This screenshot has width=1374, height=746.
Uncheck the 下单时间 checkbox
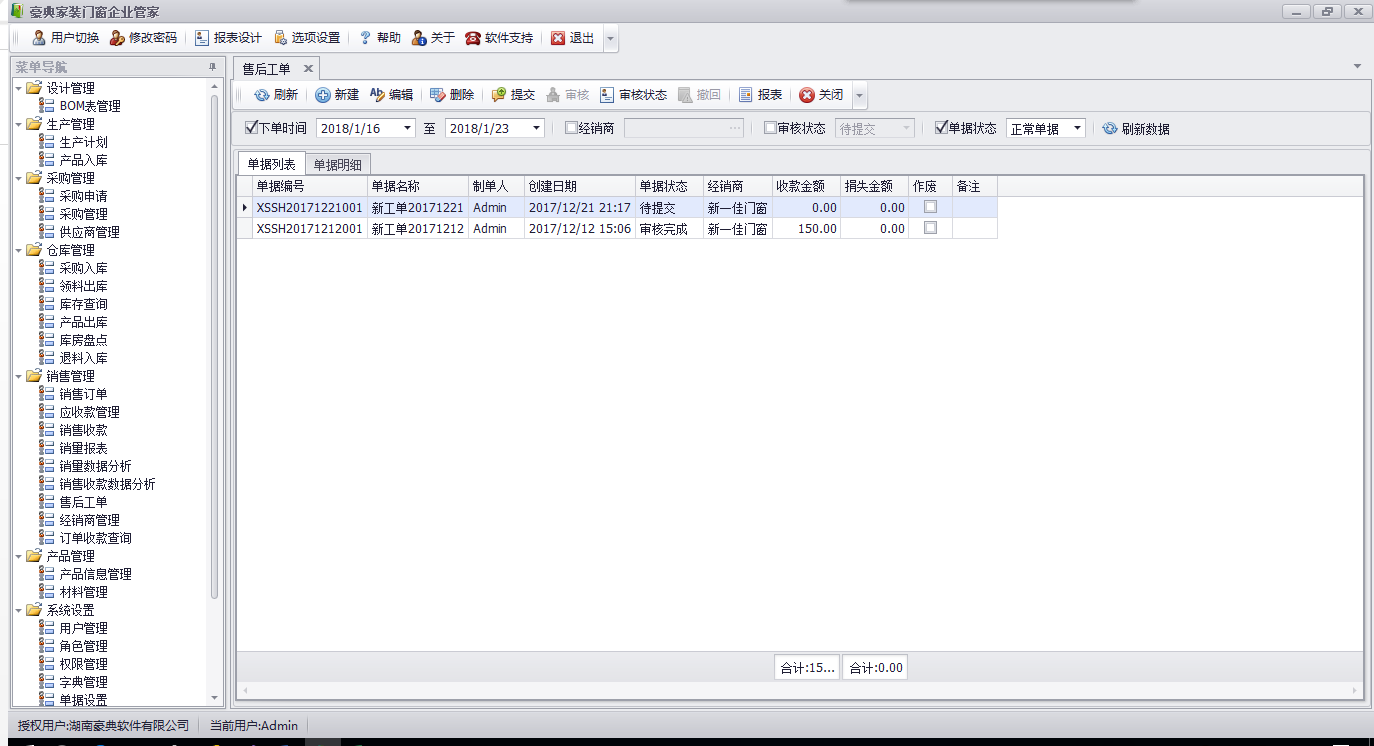(x=251, y=128)
